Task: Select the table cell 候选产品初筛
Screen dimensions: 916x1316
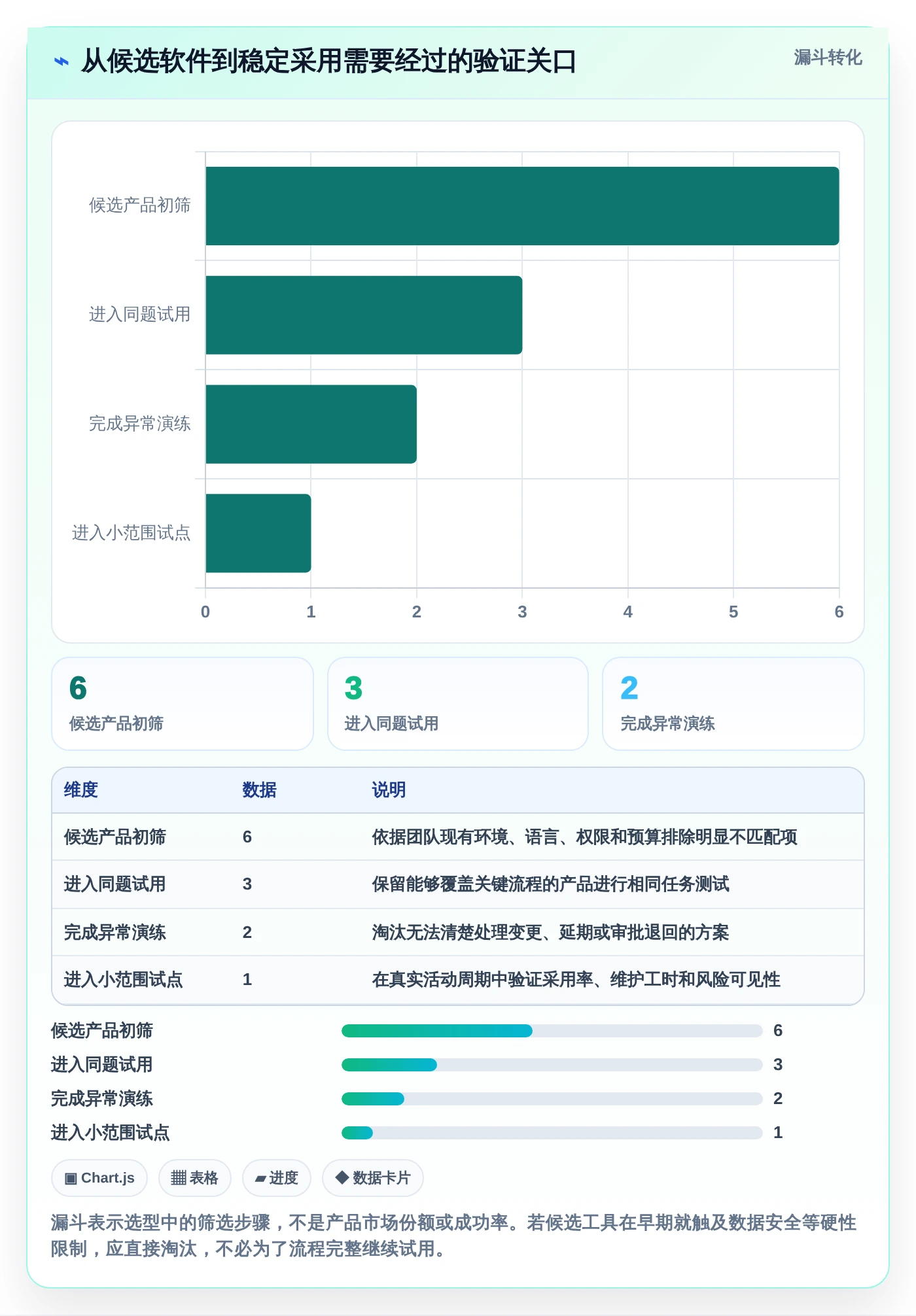Action: pos(115,837)
